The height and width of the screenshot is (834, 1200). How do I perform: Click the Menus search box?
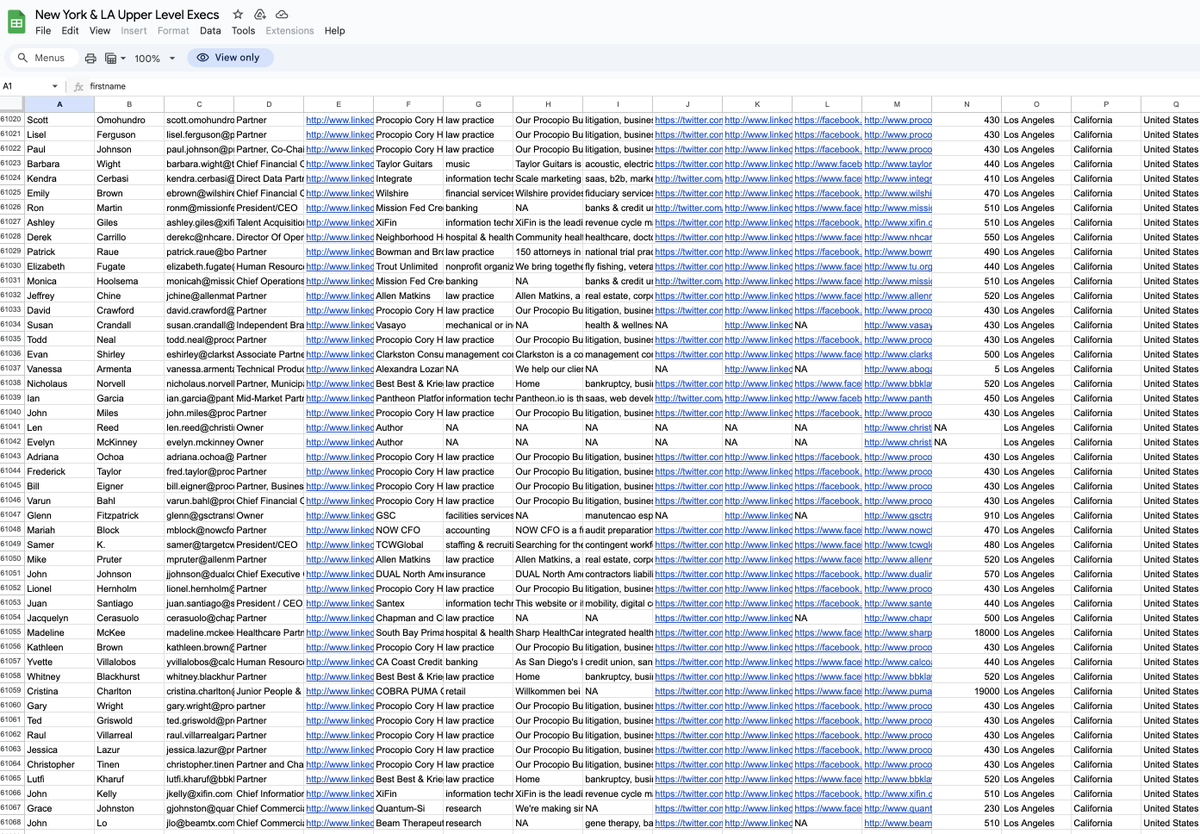42,58
